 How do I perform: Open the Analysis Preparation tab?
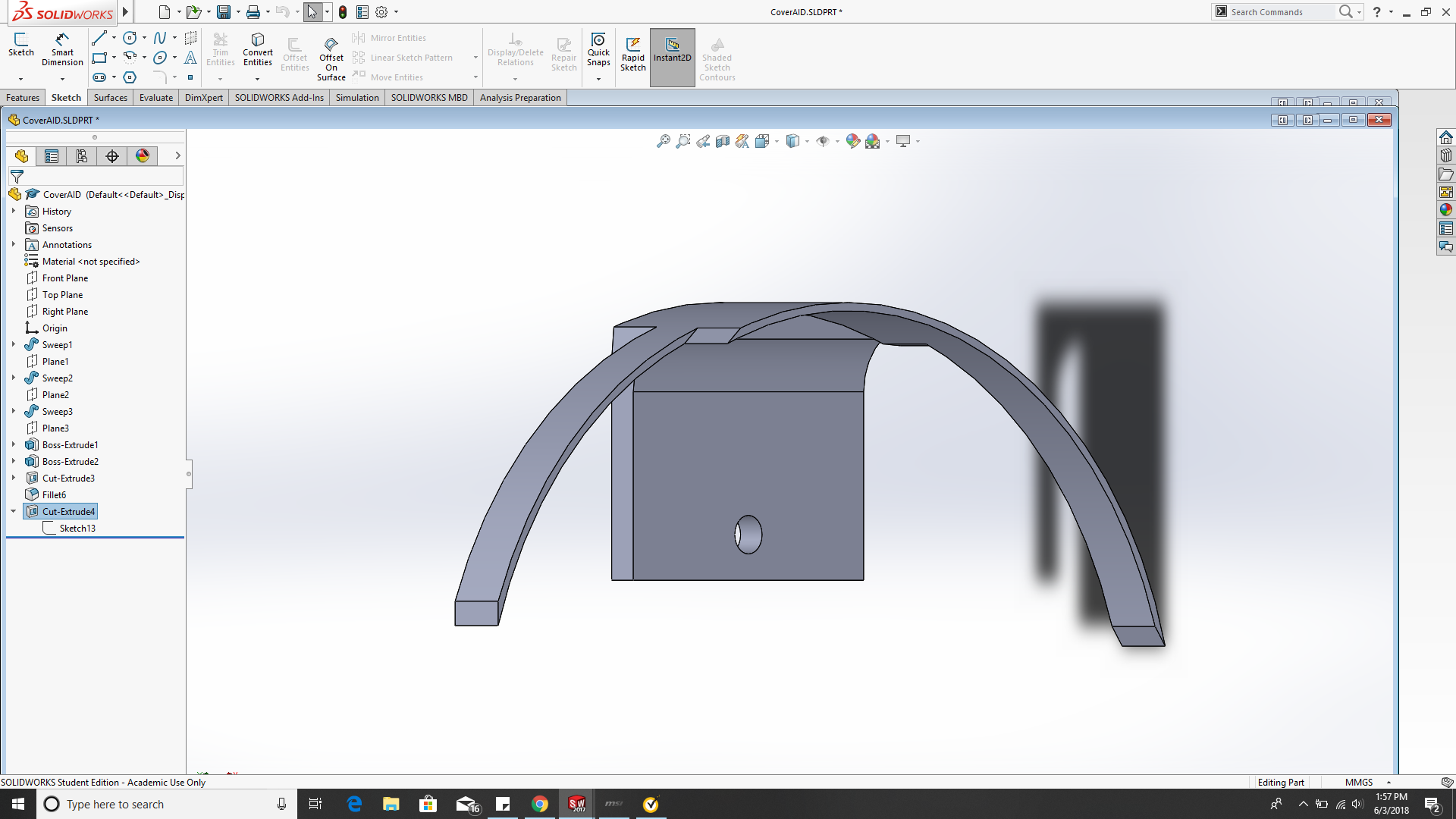[520, 98]
